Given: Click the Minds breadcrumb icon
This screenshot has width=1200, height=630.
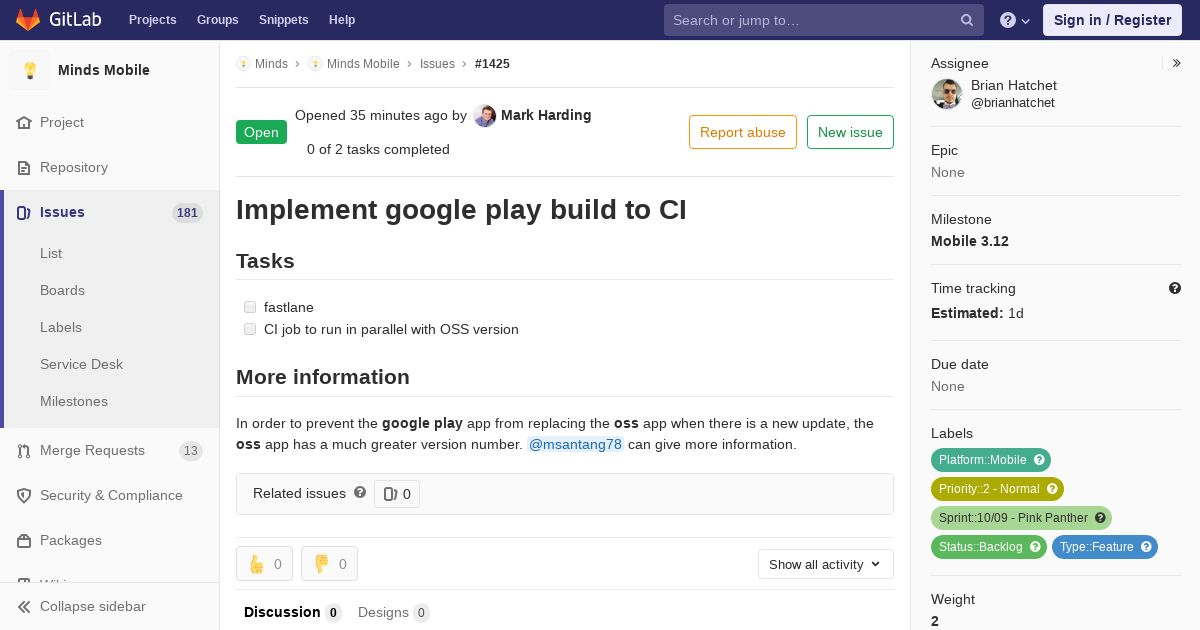Looking at the screenshot, I should [x=243, y=63].
